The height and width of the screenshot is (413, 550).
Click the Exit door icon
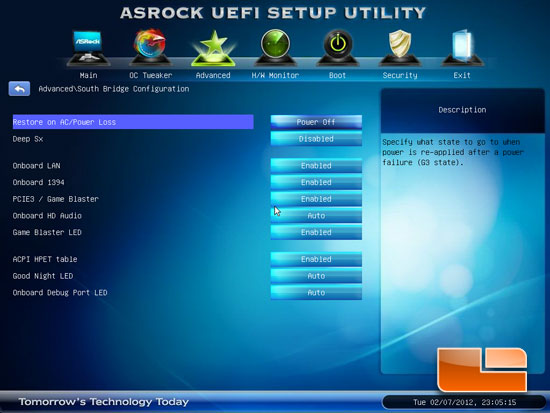[x=462, y=48]
